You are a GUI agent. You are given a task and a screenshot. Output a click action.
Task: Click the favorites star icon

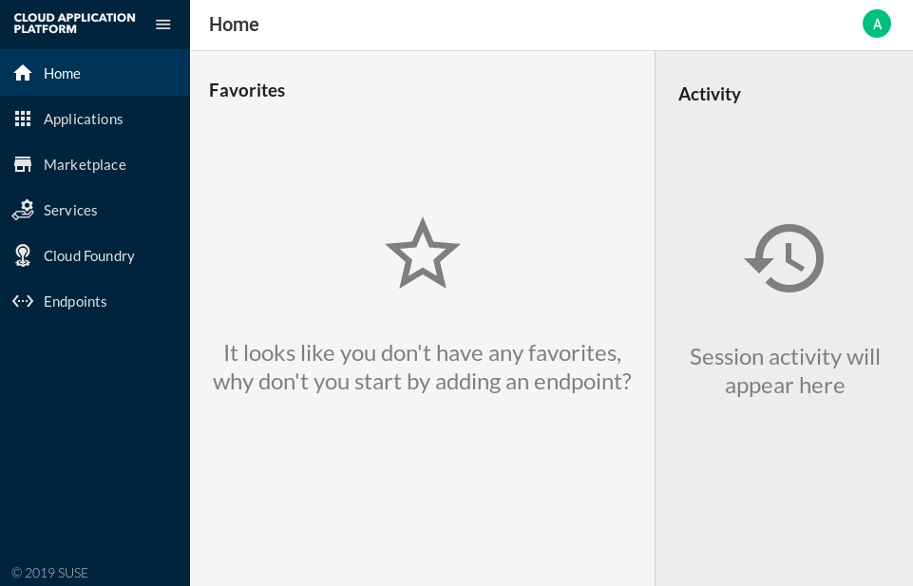point(422,254)
